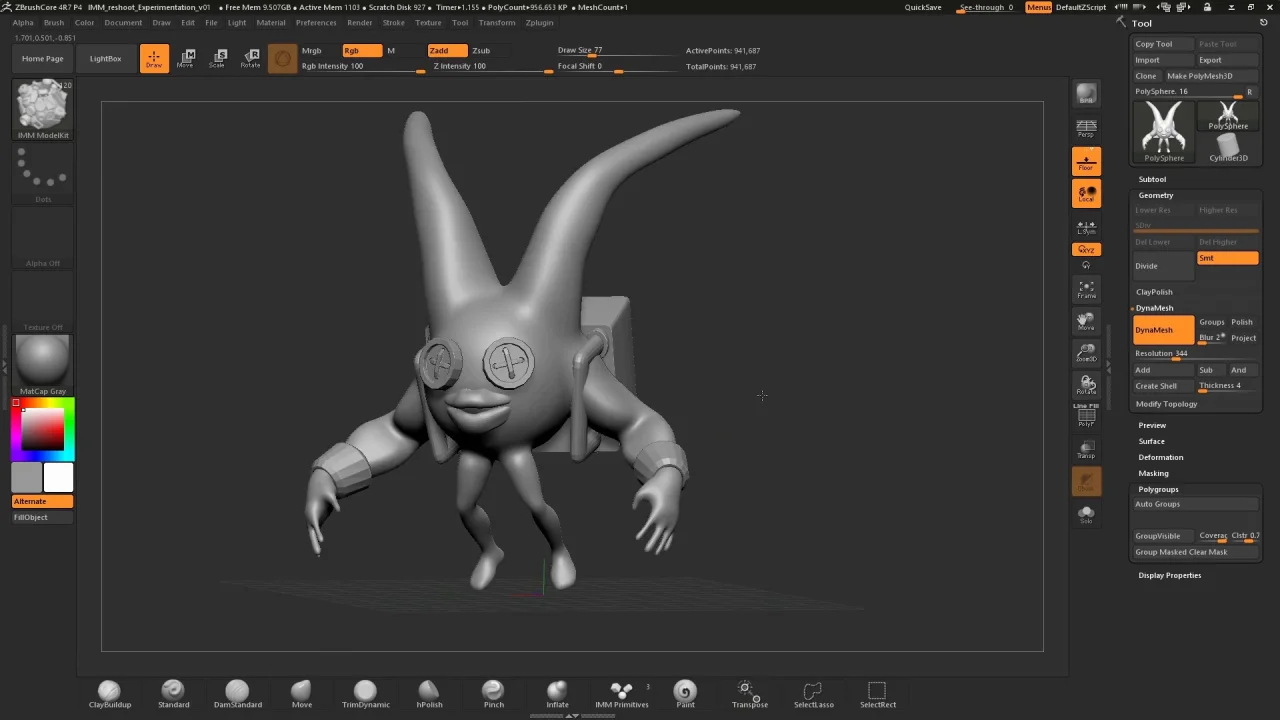Click the Zoom3D navigation icon
The width and height of the screenshot is (1280, 720).
coord(1086,353)
